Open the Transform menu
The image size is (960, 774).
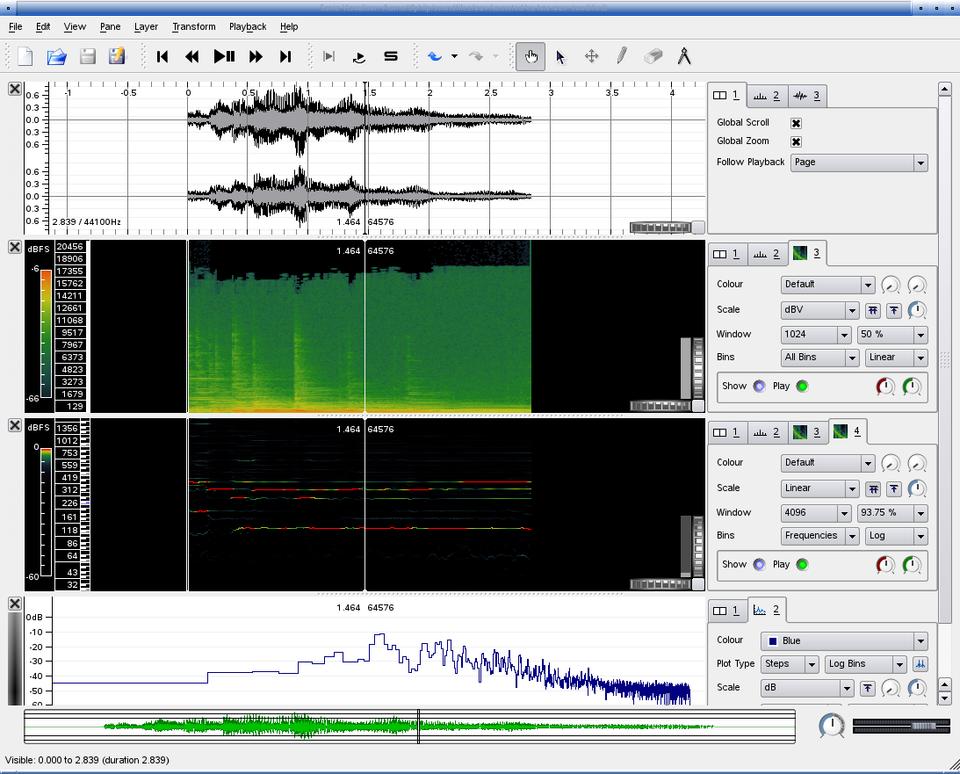click(193, 27)
